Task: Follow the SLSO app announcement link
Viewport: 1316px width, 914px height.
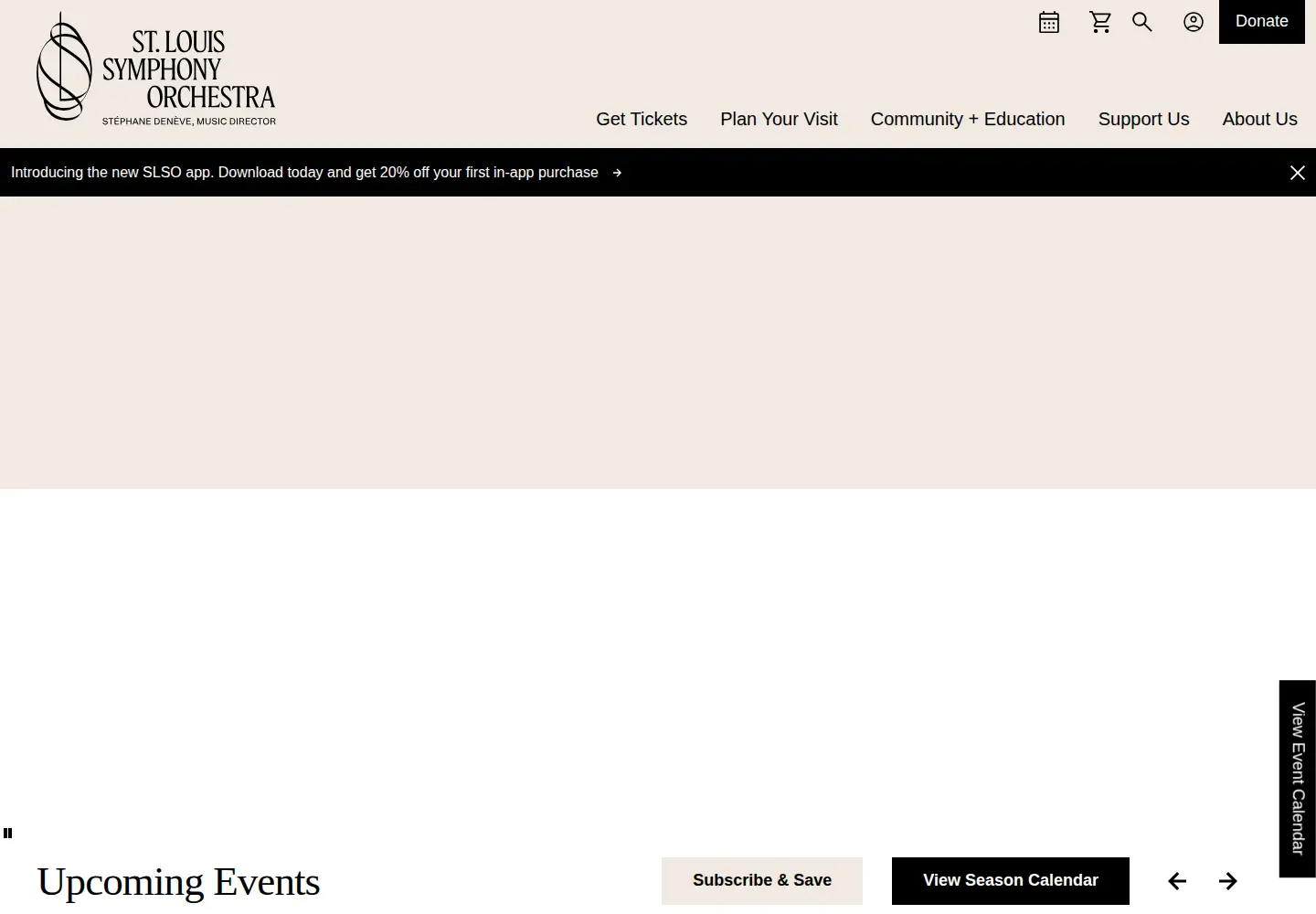Action: tap(304, 172)
